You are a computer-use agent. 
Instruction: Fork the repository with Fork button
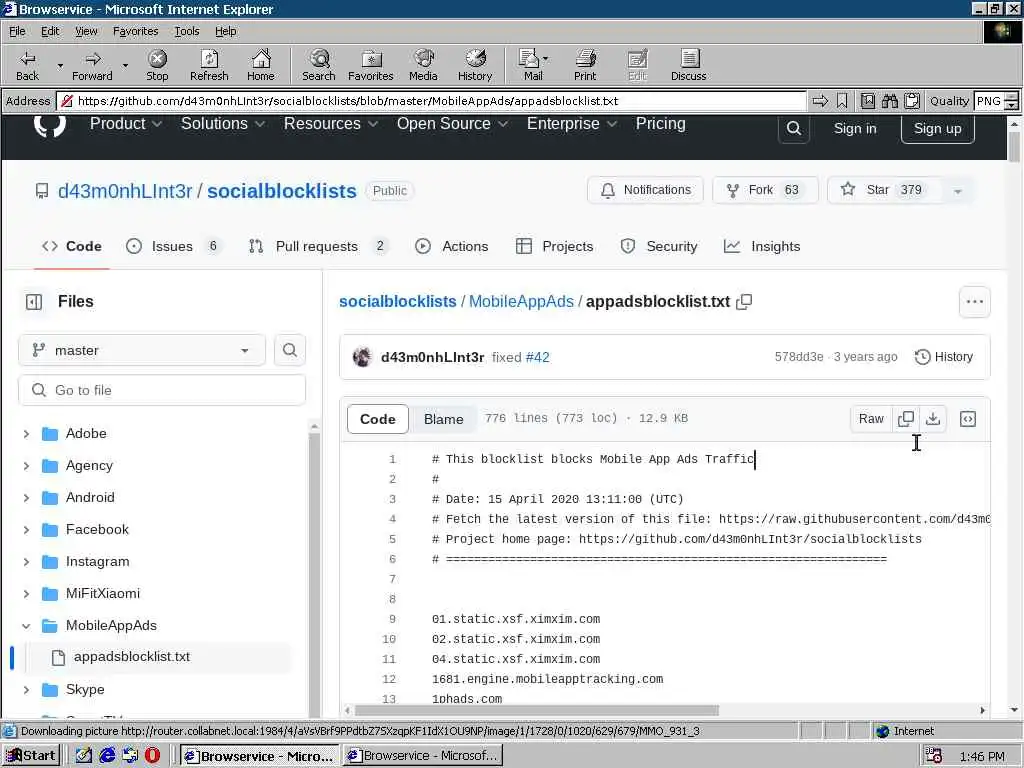(765, 190)
